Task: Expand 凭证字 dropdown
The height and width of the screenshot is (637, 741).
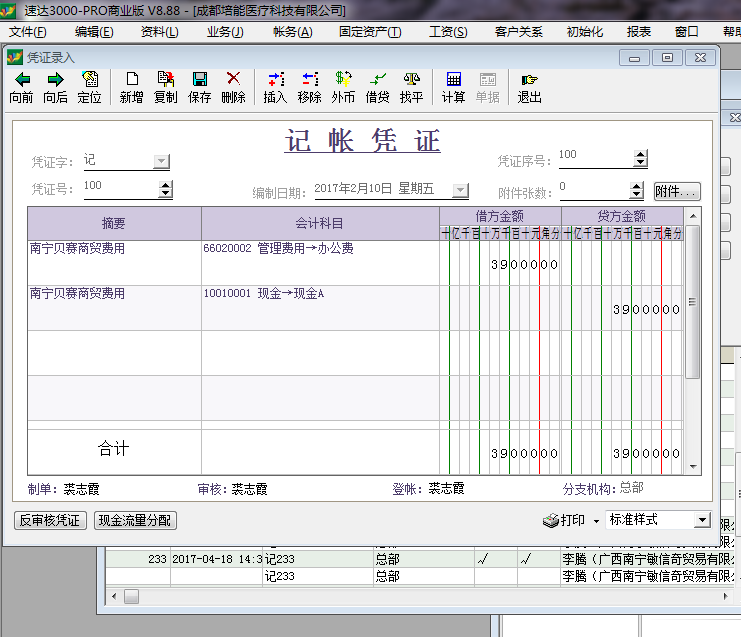Action: (161, 161)
